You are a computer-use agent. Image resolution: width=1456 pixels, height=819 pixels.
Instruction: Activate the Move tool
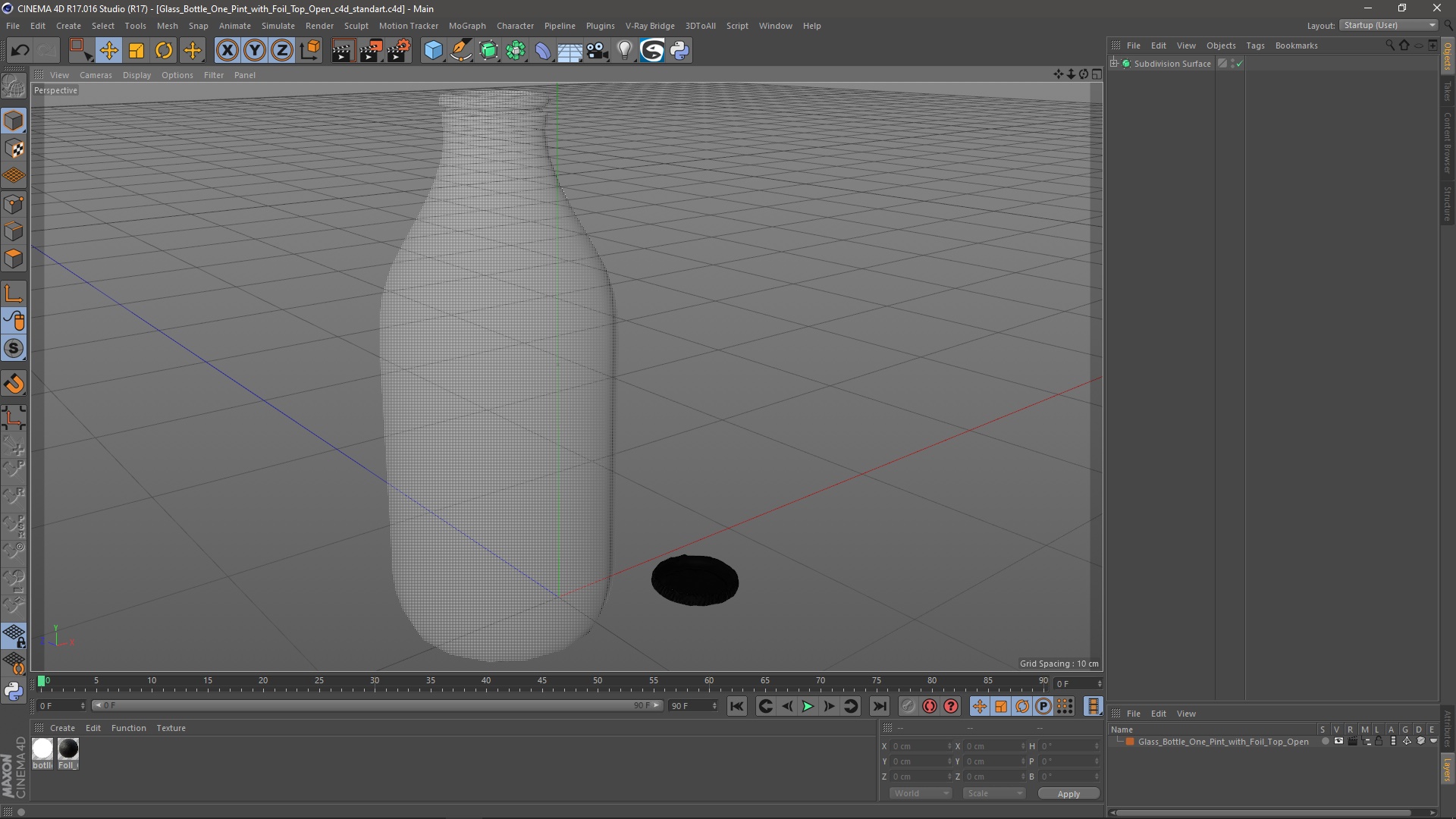108,51
